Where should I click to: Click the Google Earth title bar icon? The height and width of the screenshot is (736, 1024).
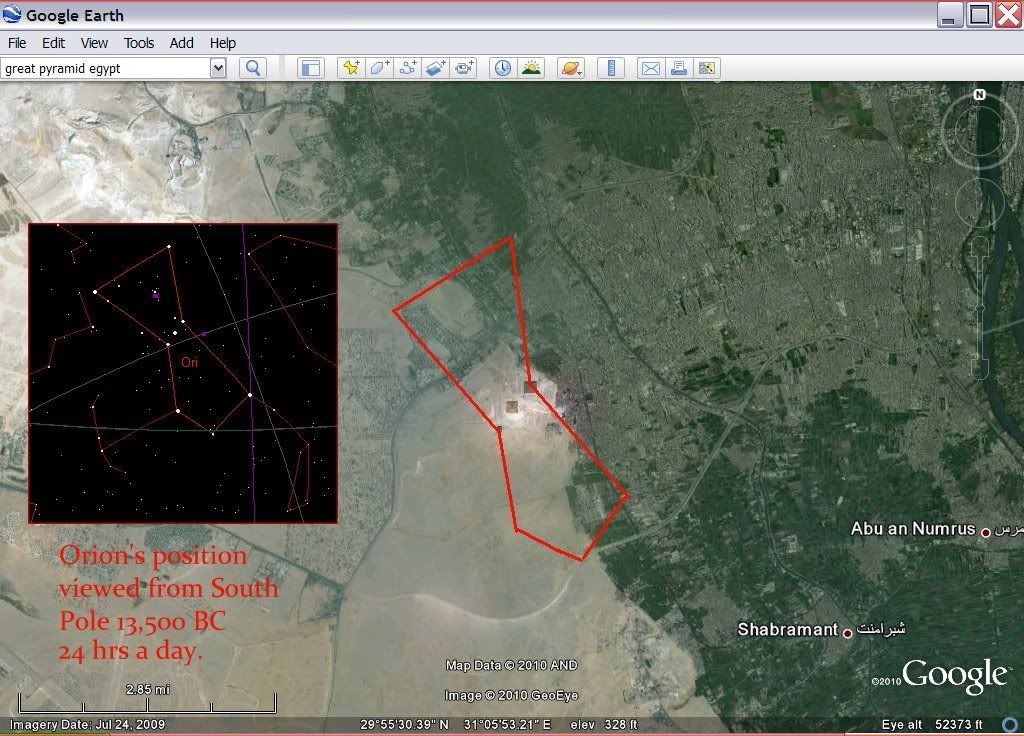[x=12, y=14]
